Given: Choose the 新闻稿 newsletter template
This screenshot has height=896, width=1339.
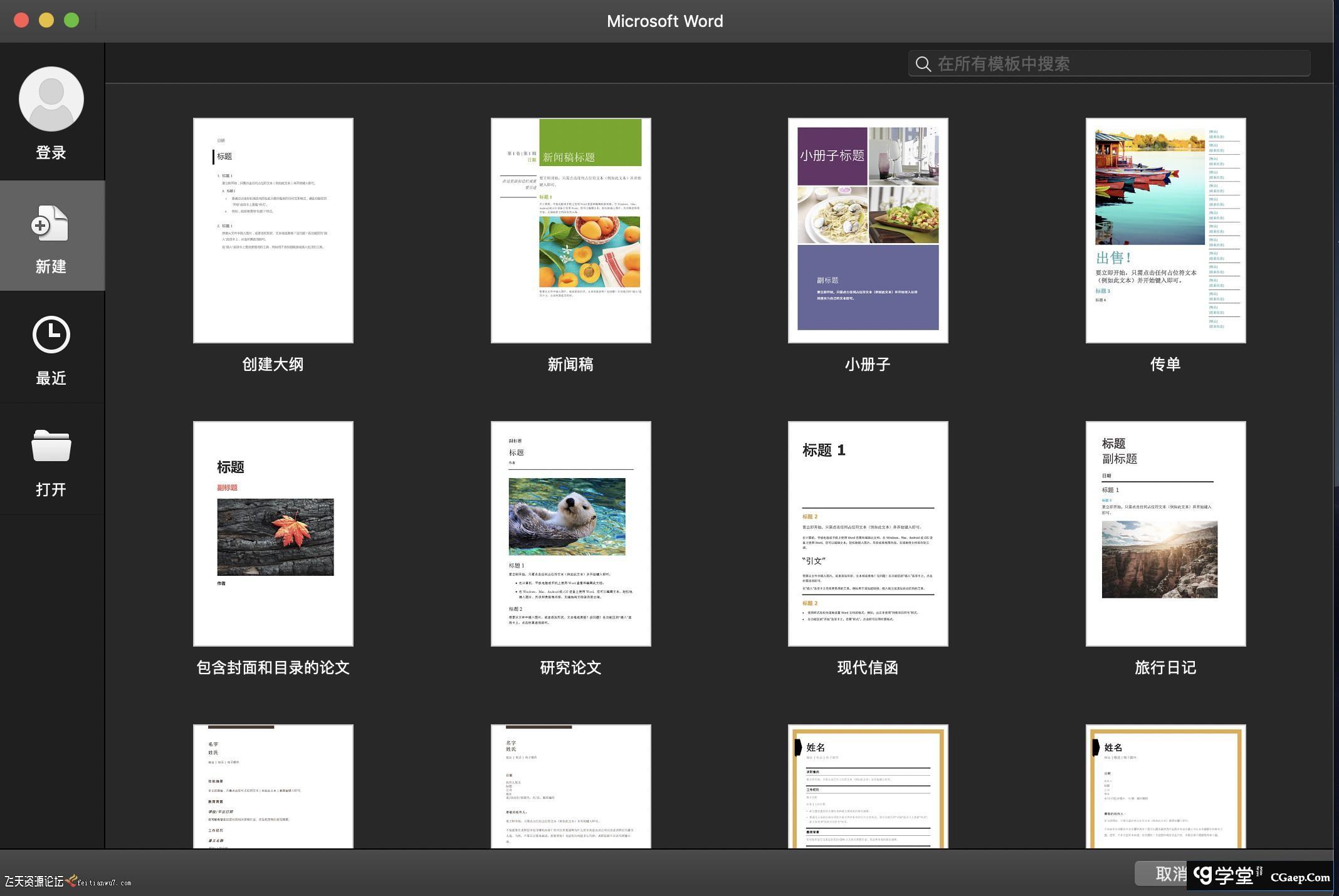Looking at the screenshot, I should click(570, 231).
